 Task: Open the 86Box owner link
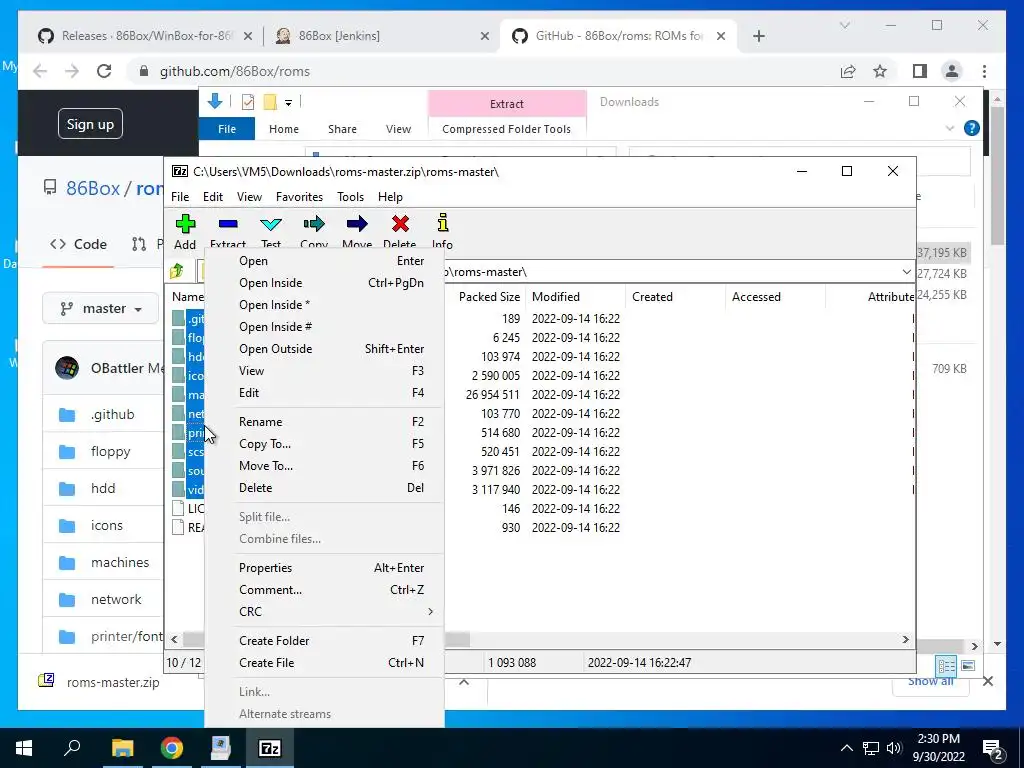(x=93, y=189)
